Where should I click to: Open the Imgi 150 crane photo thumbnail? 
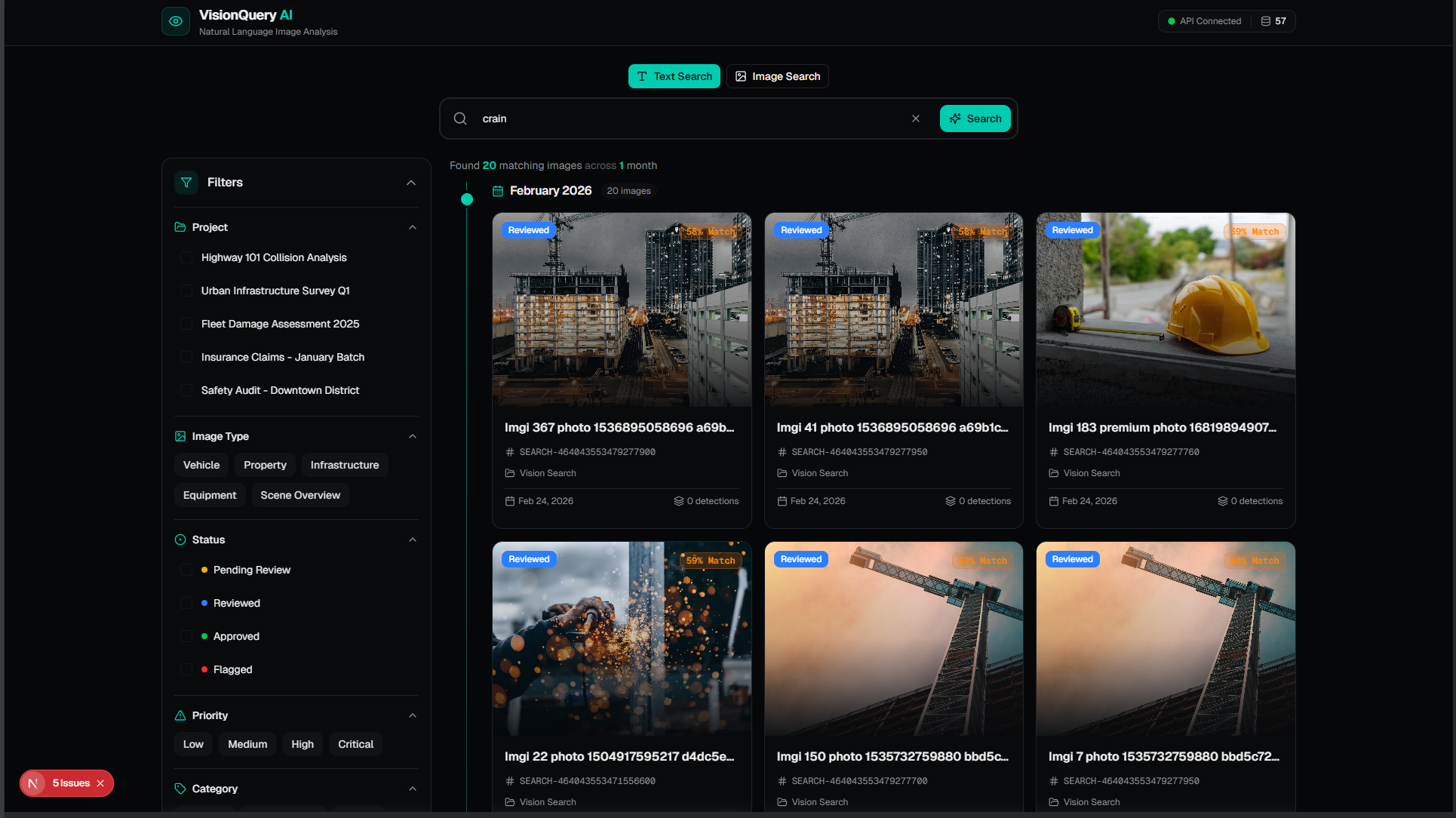tap(893, 638)
